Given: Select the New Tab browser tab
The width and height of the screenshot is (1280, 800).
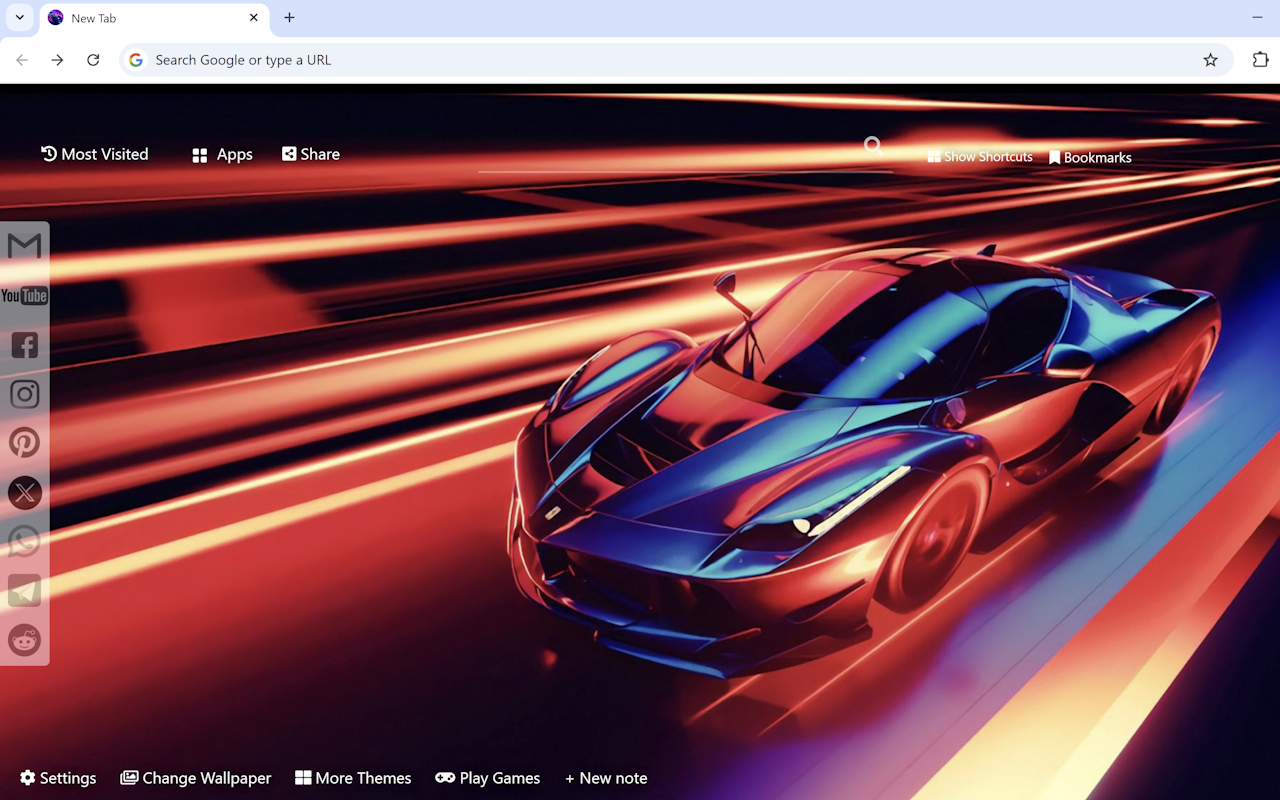Looking at the screenshot, I should pos(140,17).
